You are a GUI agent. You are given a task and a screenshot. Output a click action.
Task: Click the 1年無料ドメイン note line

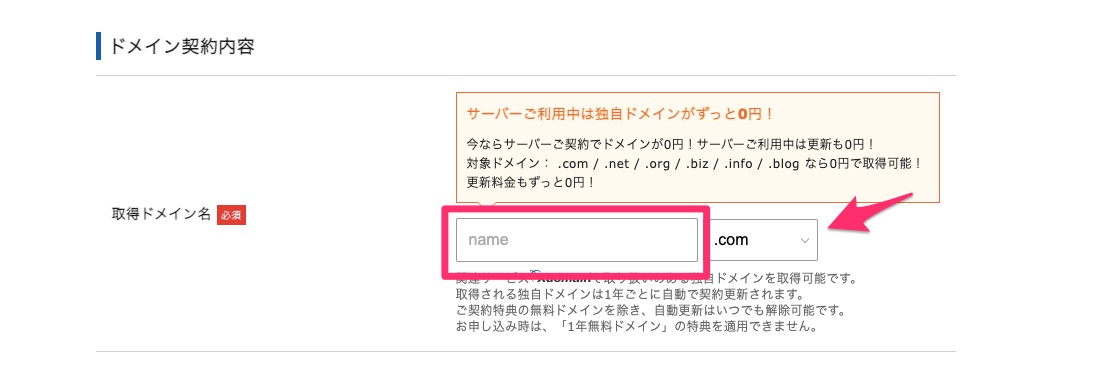click(x=637, y=328)
